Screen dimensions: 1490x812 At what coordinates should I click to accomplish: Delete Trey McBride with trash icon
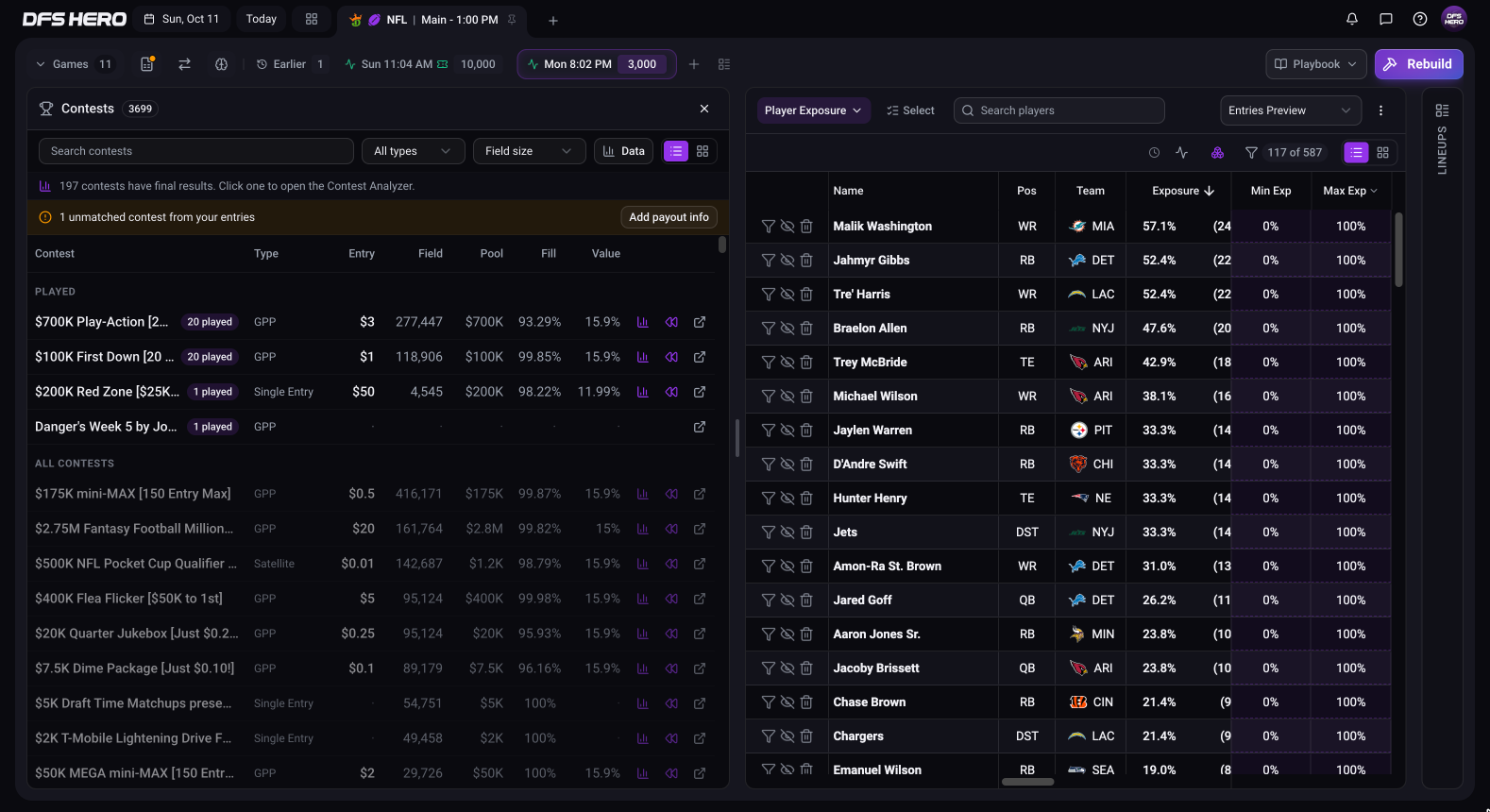[806, 362]
